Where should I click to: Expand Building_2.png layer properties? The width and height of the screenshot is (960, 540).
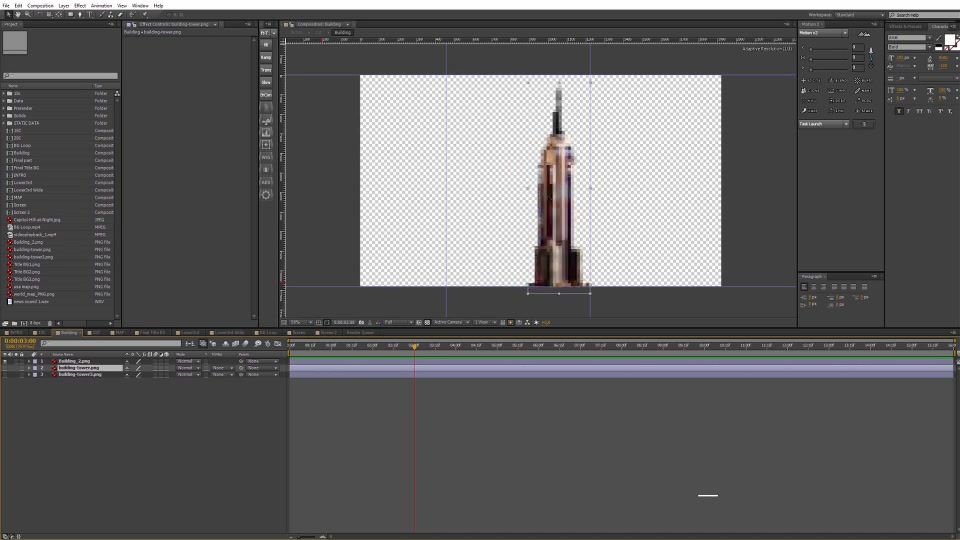pos(29,361)
